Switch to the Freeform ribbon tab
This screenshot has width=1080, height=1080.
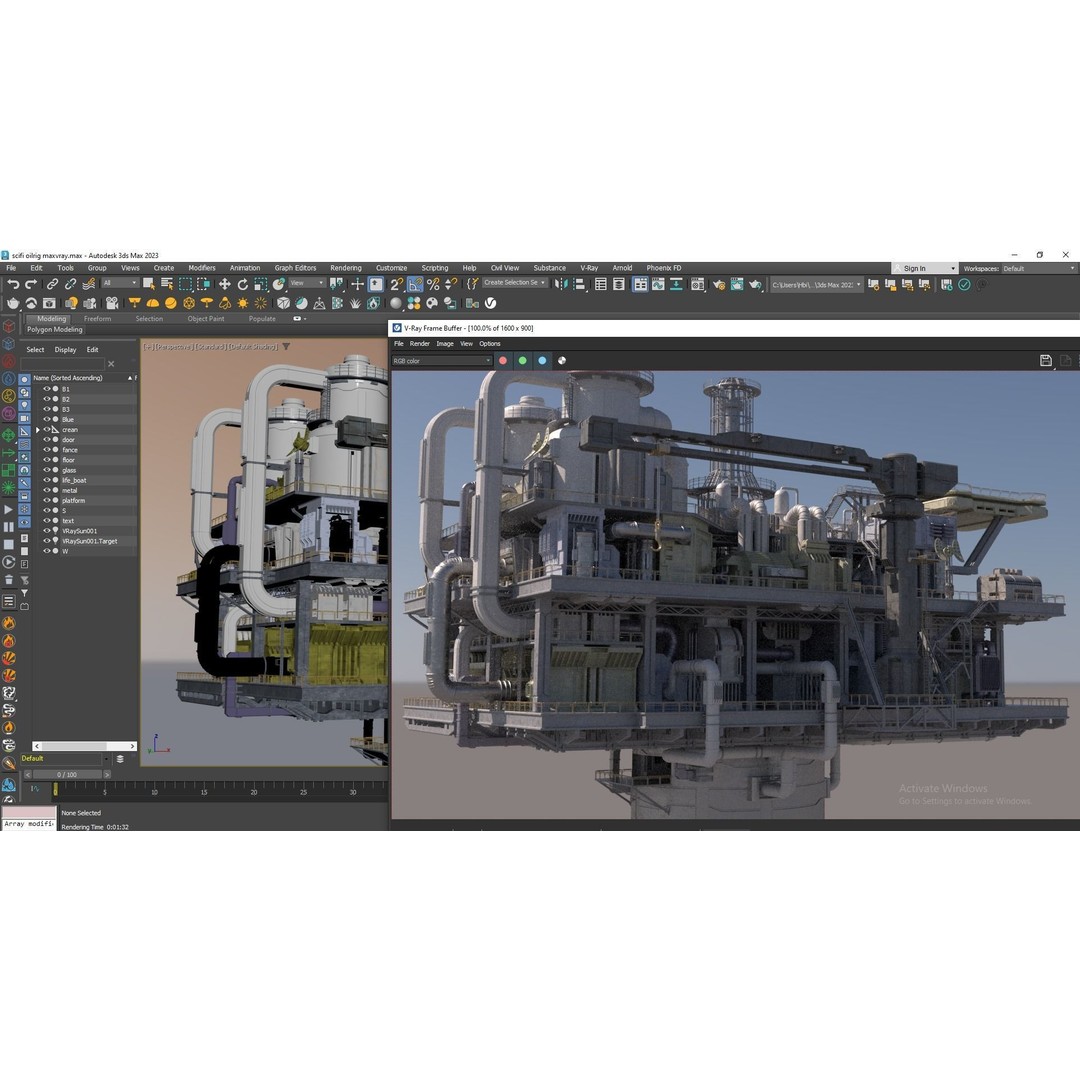97,318
